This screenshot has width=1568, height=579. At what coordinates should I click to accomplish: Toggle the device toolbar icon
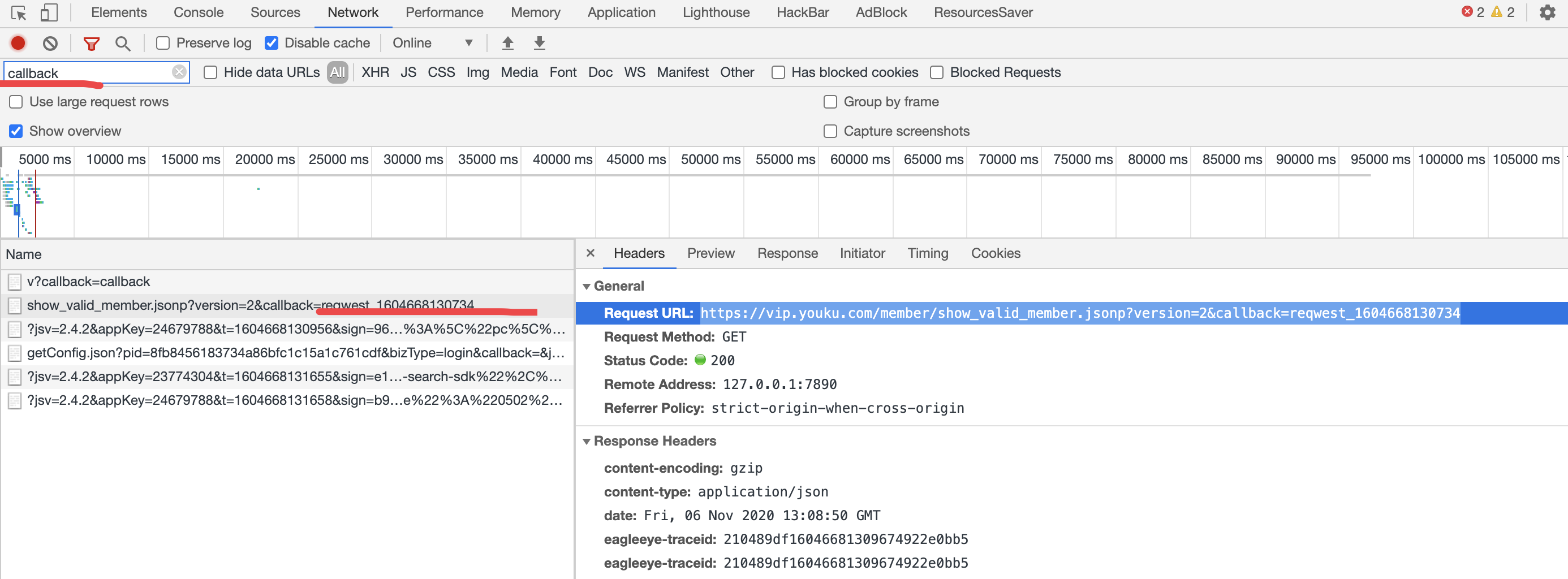tap(49, 13)
